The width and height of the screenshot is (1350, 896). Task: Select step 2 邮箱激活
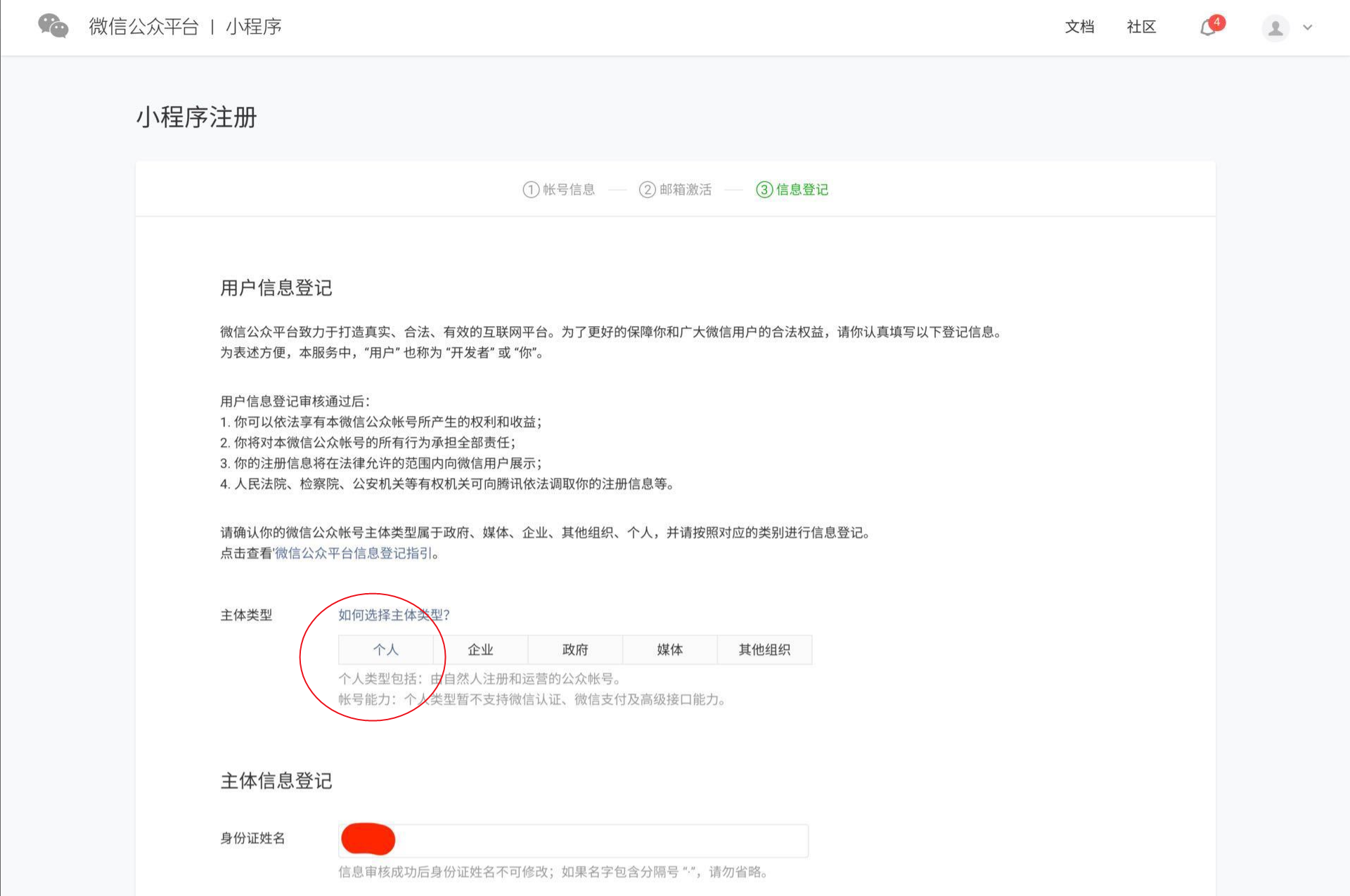675,189
